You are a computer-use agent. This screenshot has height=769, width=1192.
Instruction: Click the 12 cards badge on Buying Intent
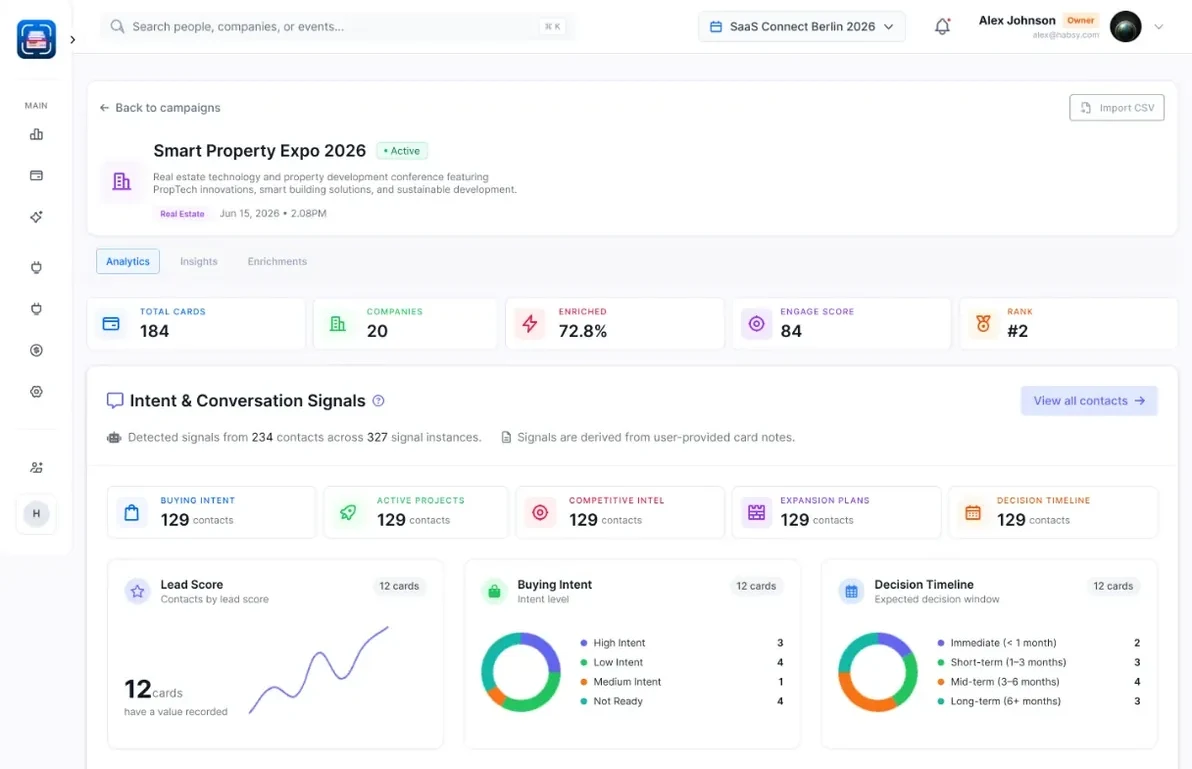pyautogui.click(x=756, y=586)
